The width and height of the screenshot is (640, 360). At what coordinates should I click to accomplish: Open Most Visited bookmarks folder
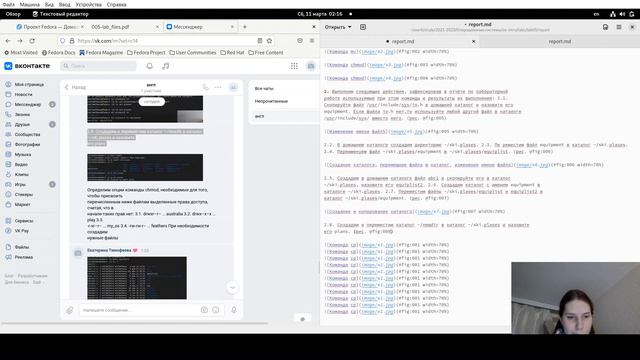pyautogui.click(x=21, y=53)
